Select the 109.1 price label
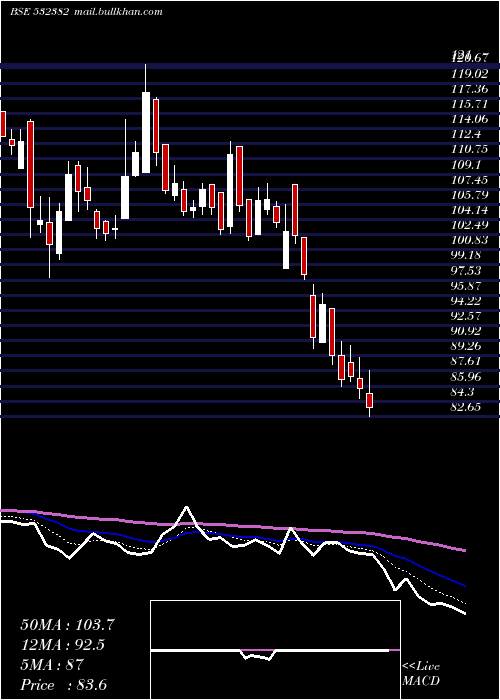 point(466,165)
